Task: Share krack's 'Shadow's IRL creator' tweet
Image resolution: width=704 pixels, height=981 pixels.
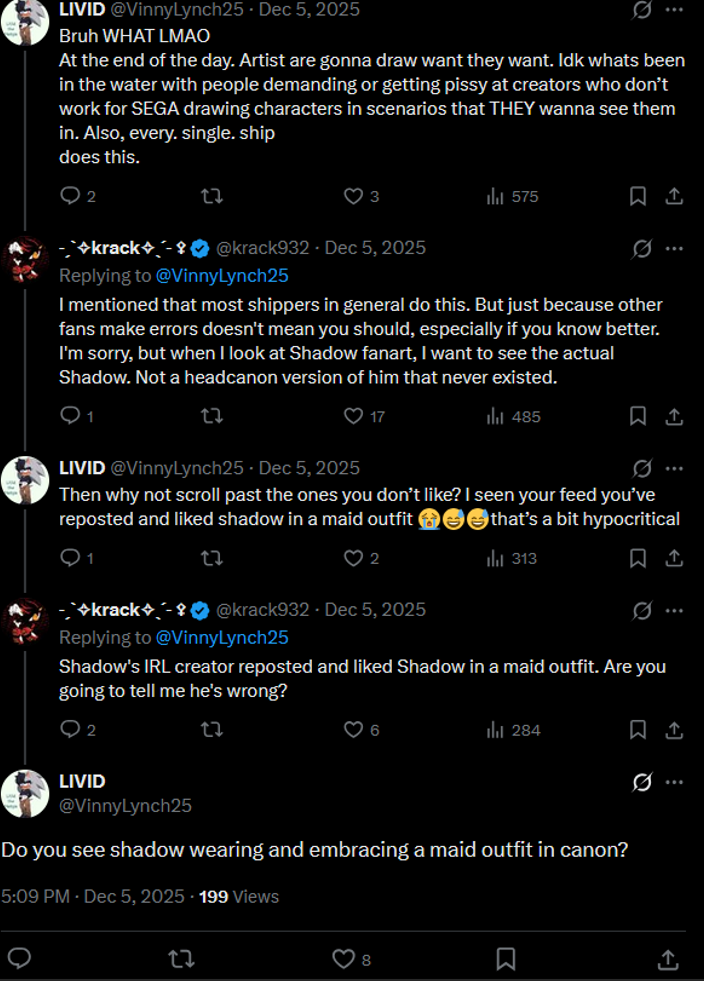Action: (x=674, y=729)
